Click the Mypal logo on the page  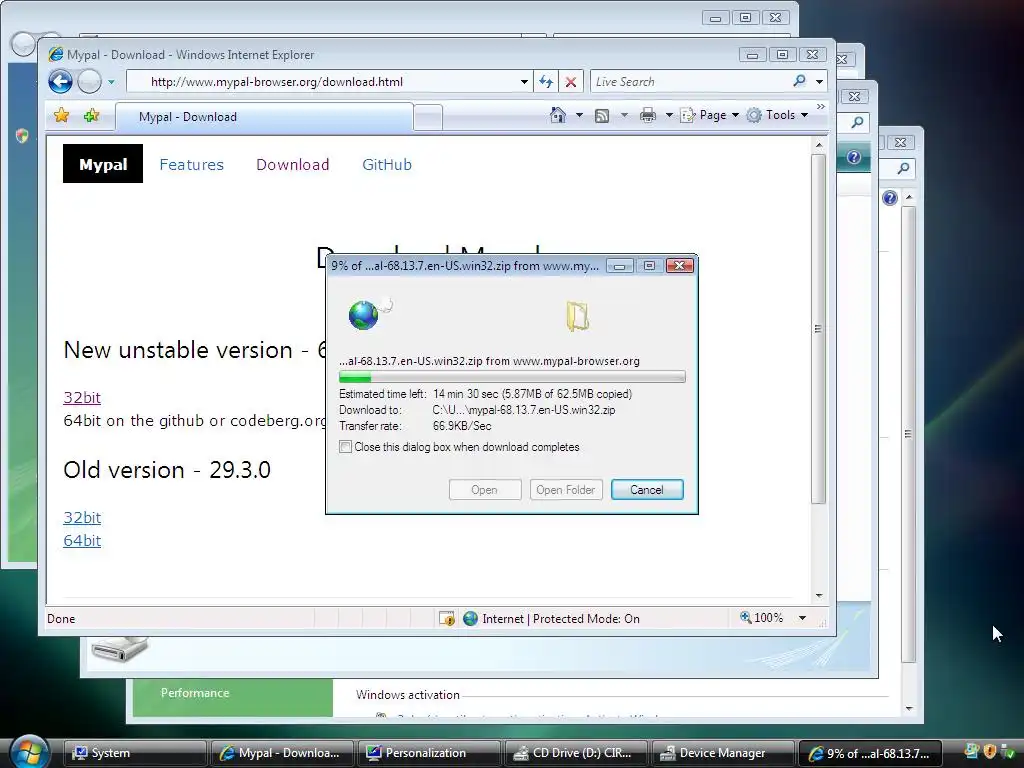pyautogui.click(x=103, y=164)
